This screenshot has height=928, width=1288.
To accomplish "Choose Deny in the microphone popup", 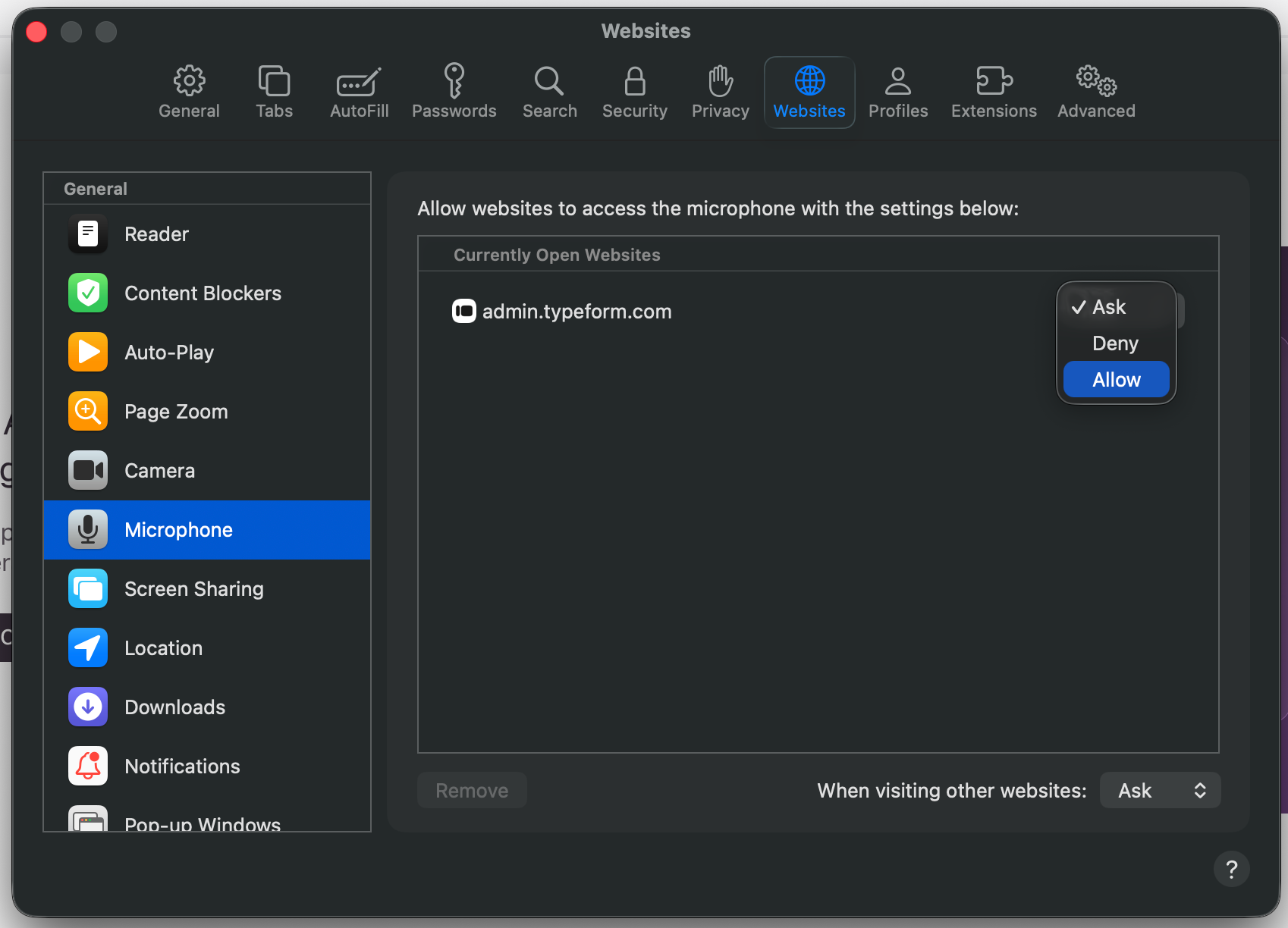I will (x=1116, y=343).
